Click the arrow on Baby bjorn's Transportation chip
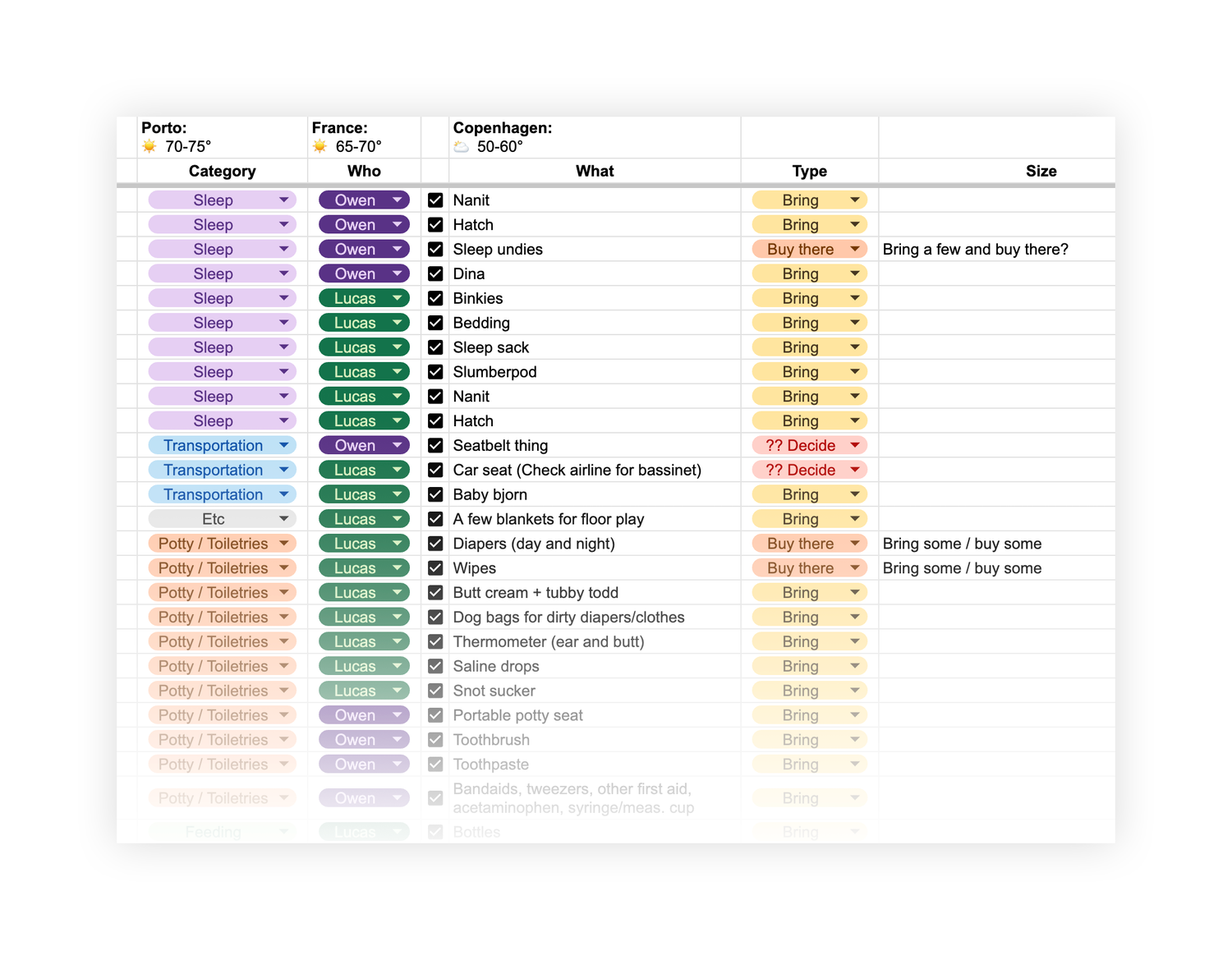 coord(283,494)
